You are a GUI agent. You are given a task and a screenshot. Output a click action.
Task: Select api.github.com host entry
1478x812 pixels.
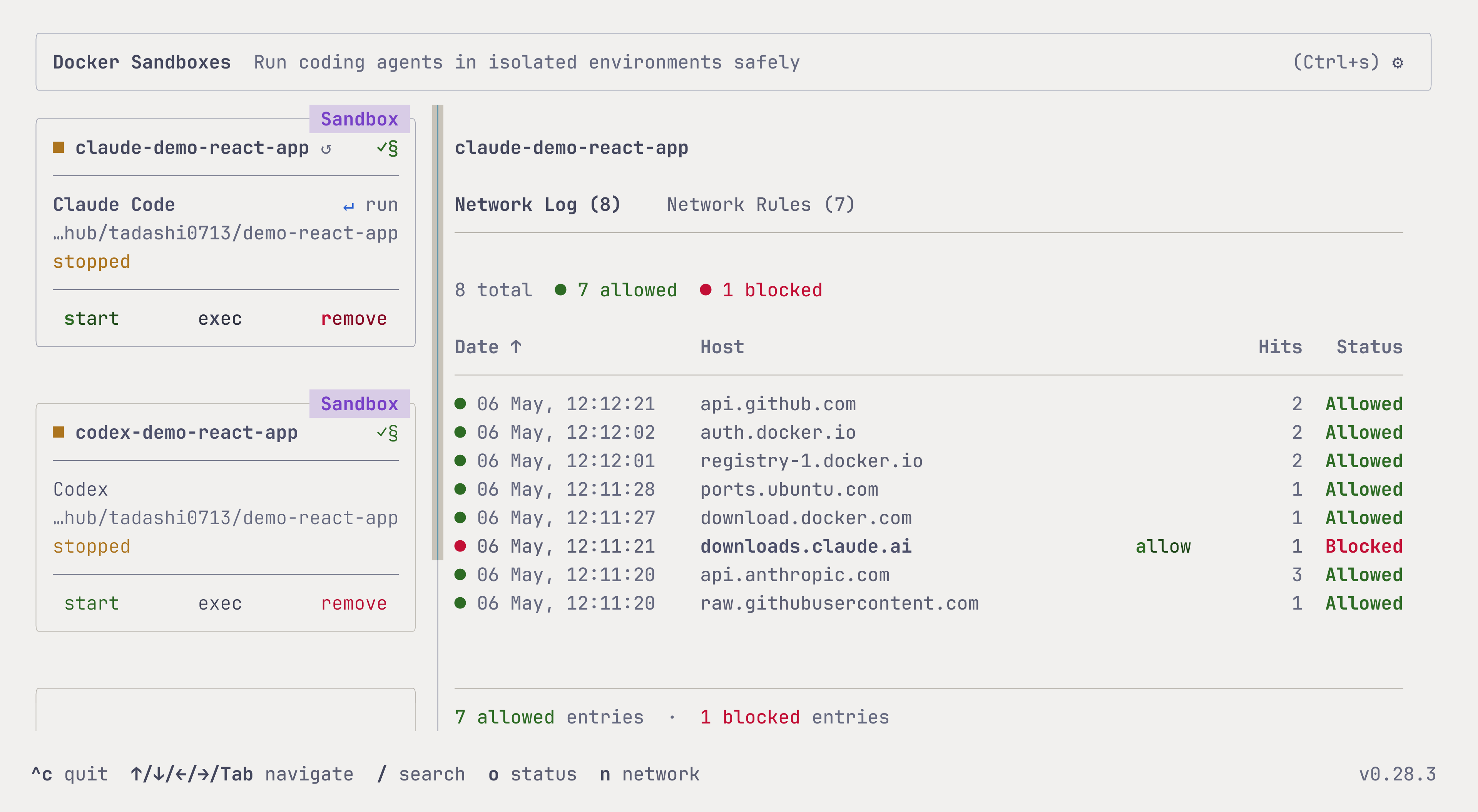coord(778,404)
